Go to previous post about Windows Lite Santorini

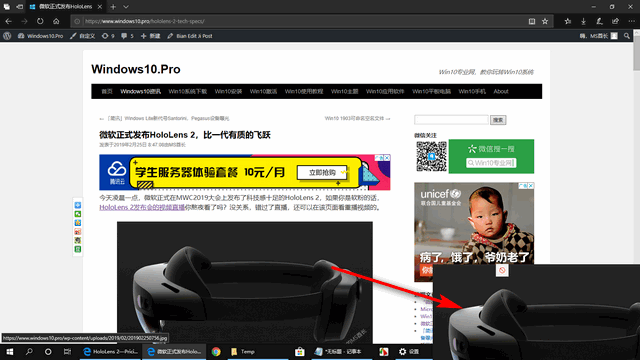pyautogui.click(x=164, y=118)
